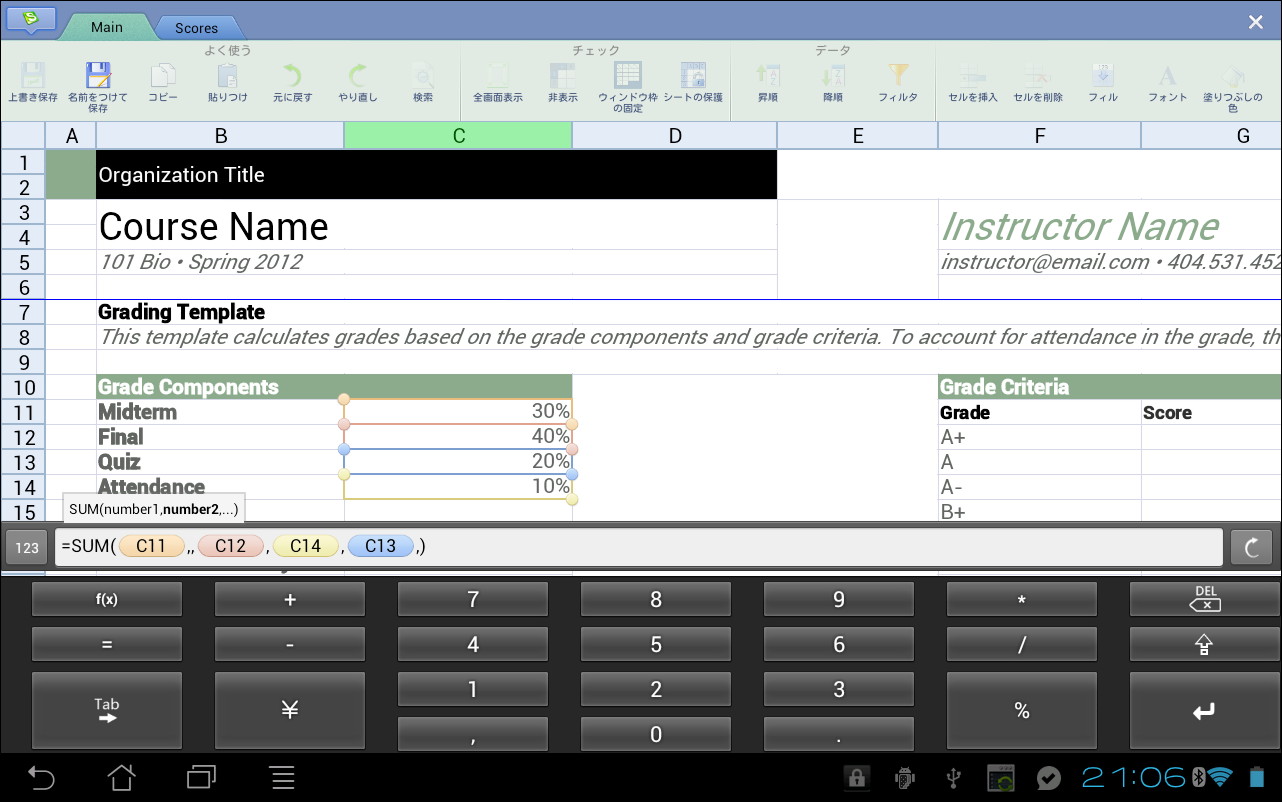Image resolution: width=1282 pixels, height=802 pixels.
Task: Tap the yen ¥ key
Action: tap(290, 710)
